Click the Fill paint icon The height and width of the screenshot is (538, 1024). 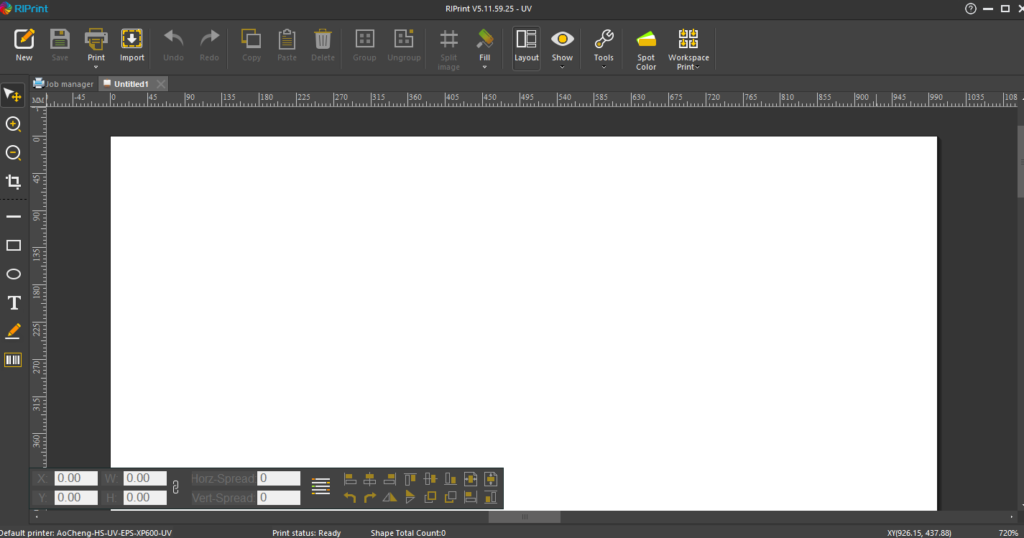[485, 39]
